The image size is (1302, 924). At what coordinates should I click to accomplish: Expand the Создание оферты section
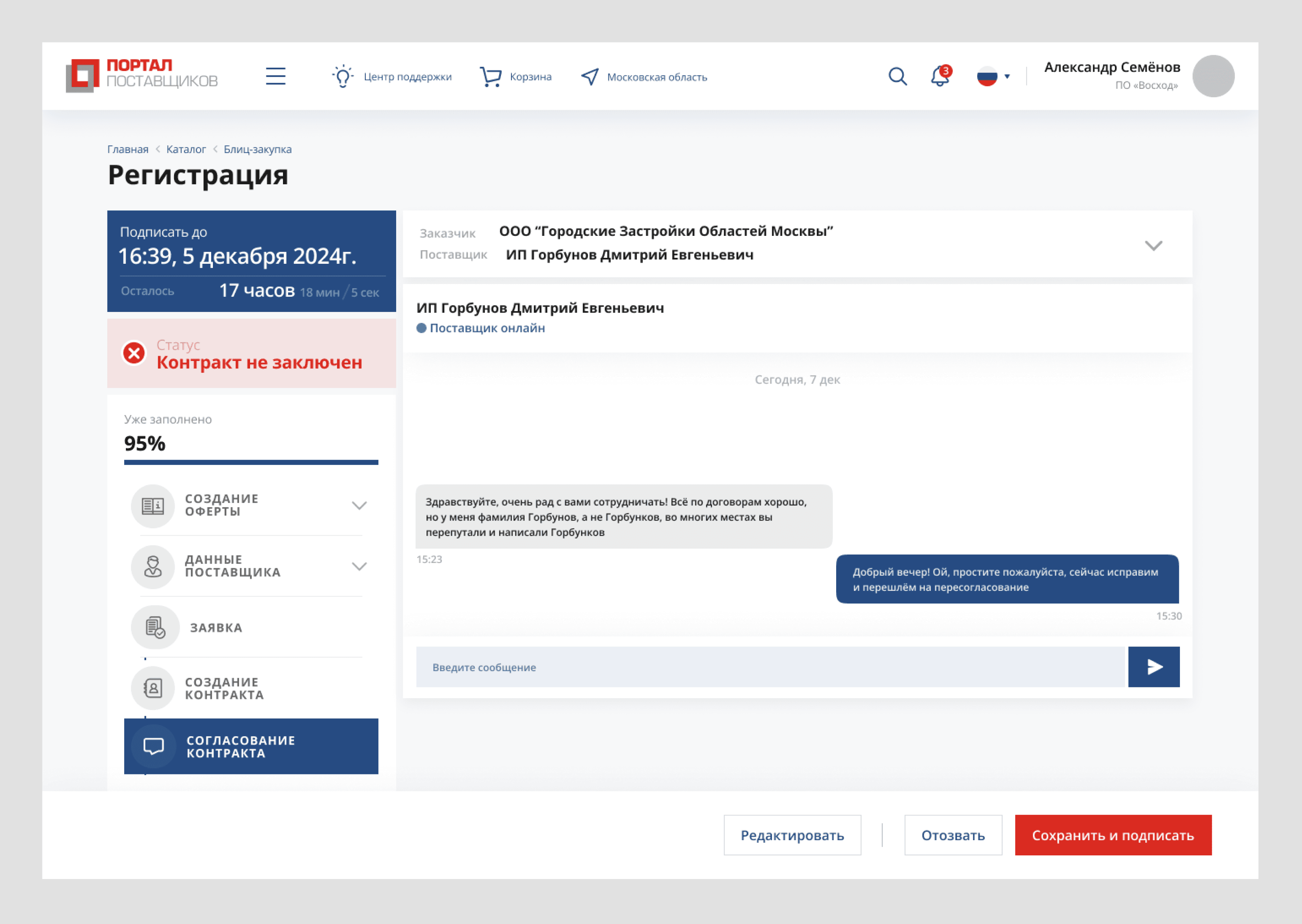(359, 505)
